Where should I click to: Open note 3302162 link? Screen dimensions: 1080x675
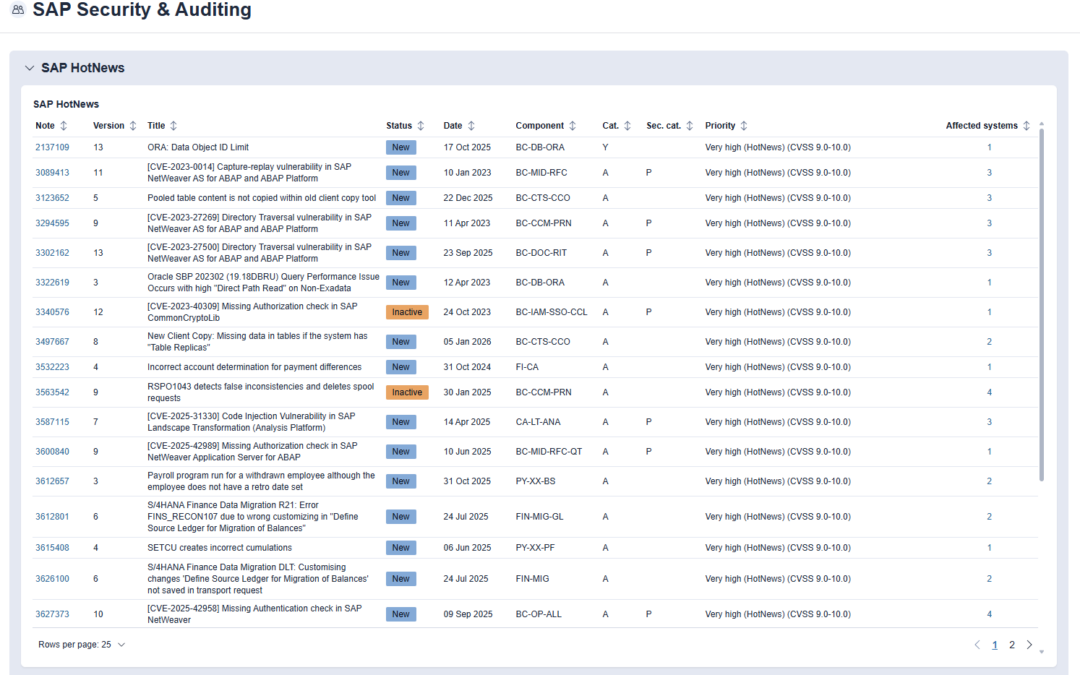click(x=52, y=253)
